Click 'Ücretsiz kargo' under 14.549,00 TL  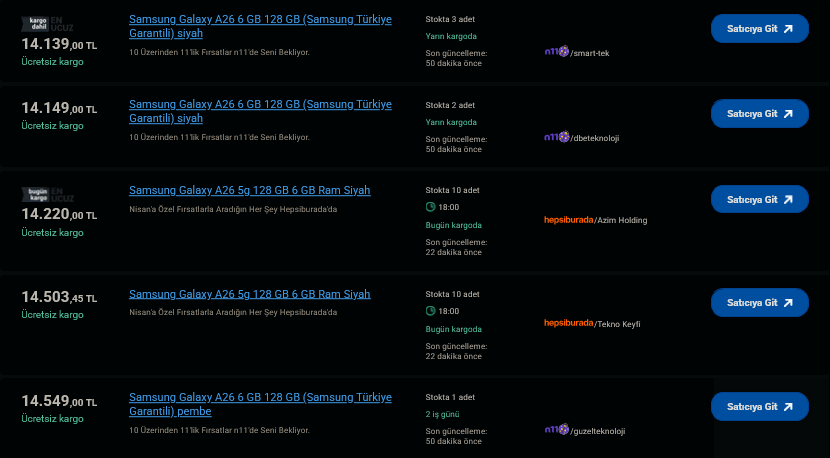[x=52, y=419]
